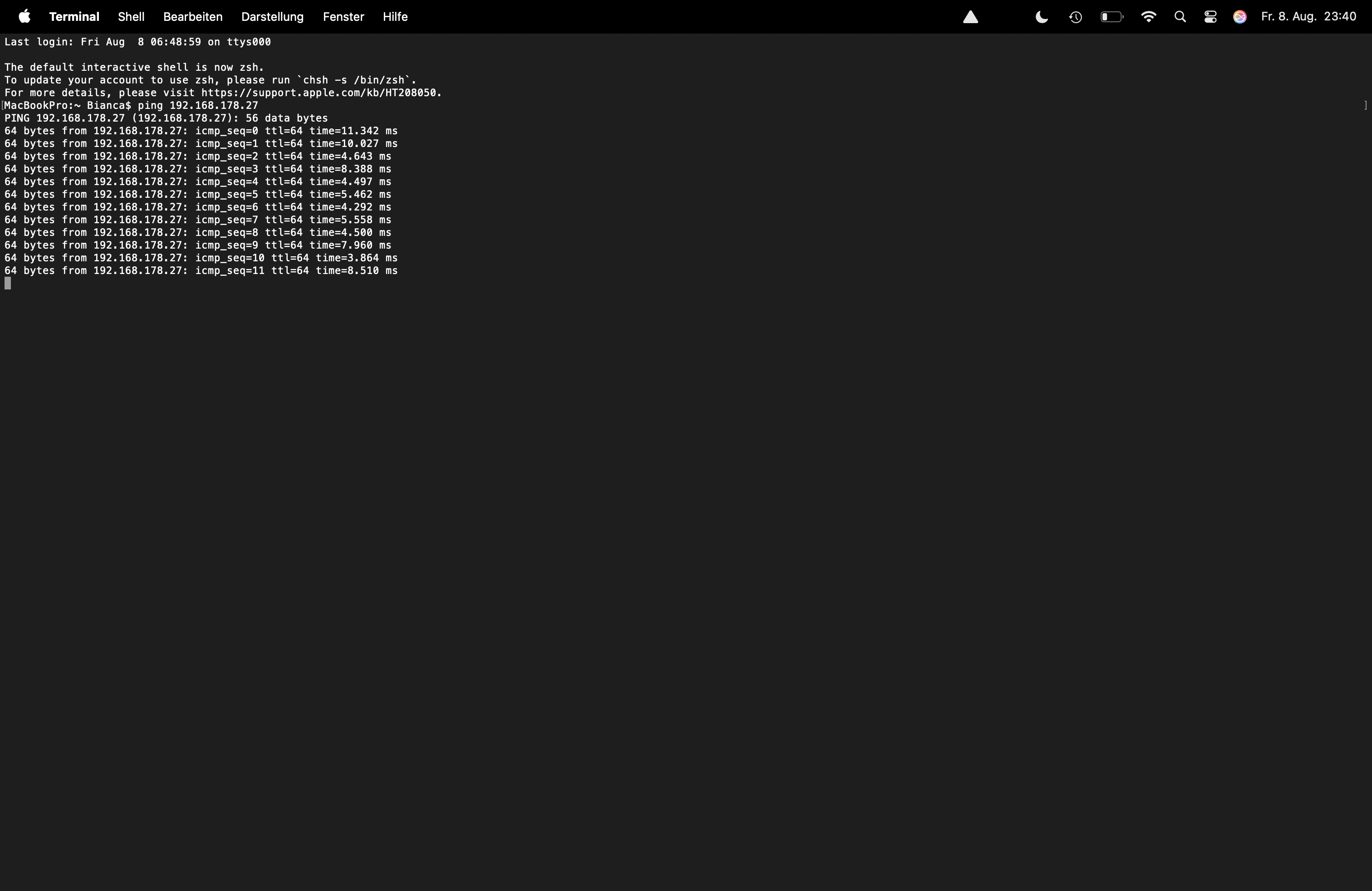Open the Control Center icon
Viewport: 1372px width, 891px height.
tap(1210, 17)
